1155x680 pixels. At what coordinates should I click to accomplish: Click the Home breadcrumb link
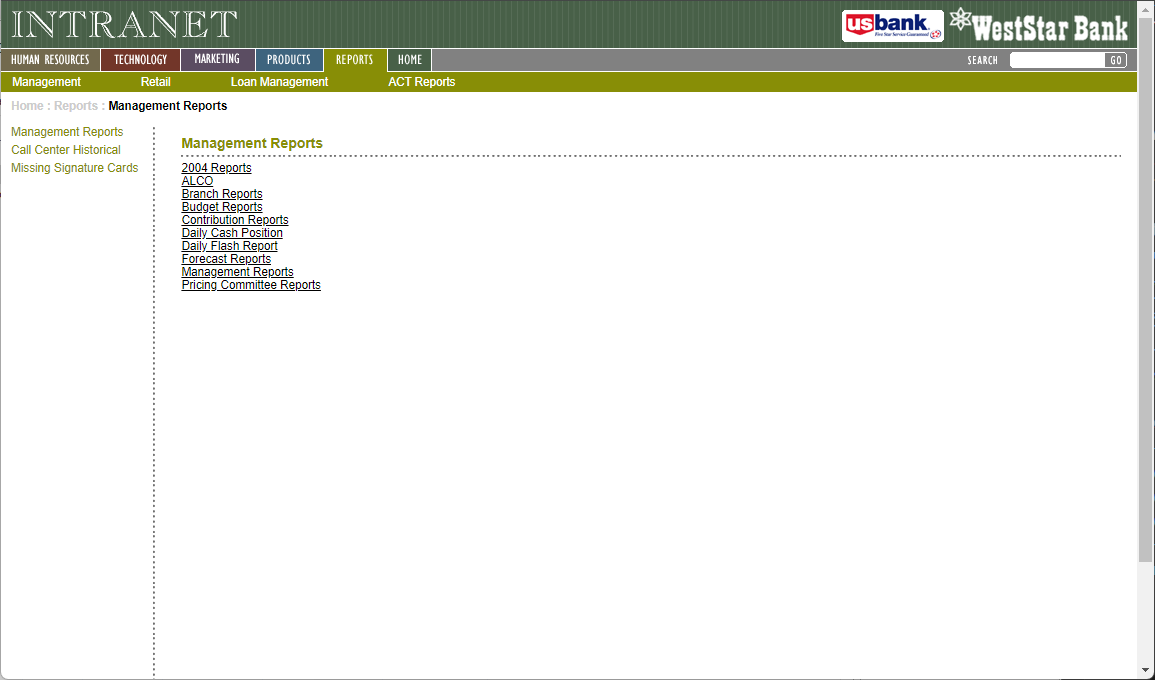click(x=27, y=106)
